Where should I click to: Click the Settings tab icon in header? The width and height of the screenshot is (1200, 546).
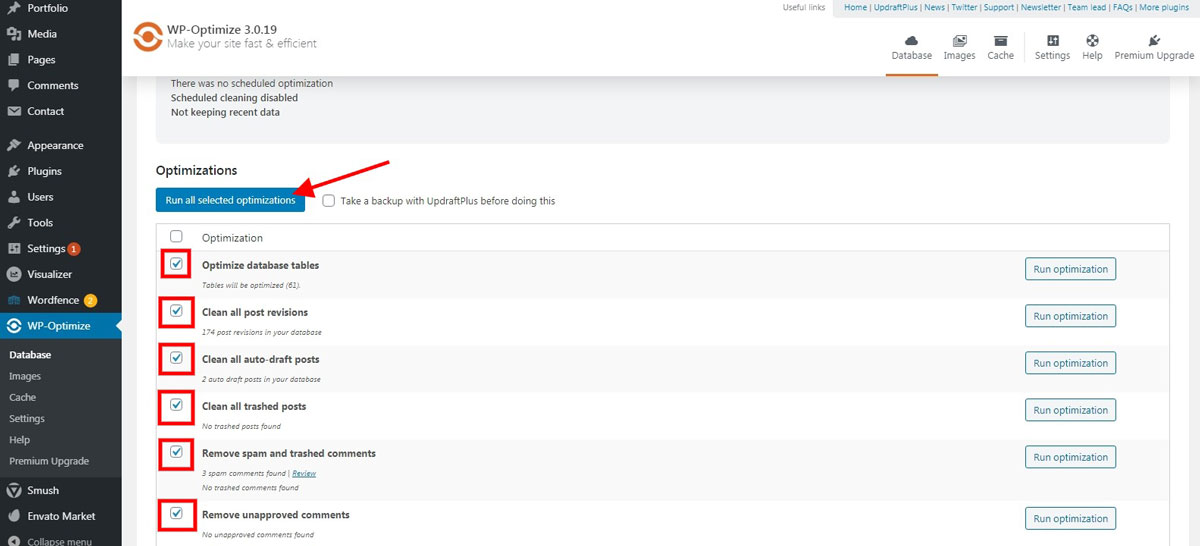(x=1052, y=41)
